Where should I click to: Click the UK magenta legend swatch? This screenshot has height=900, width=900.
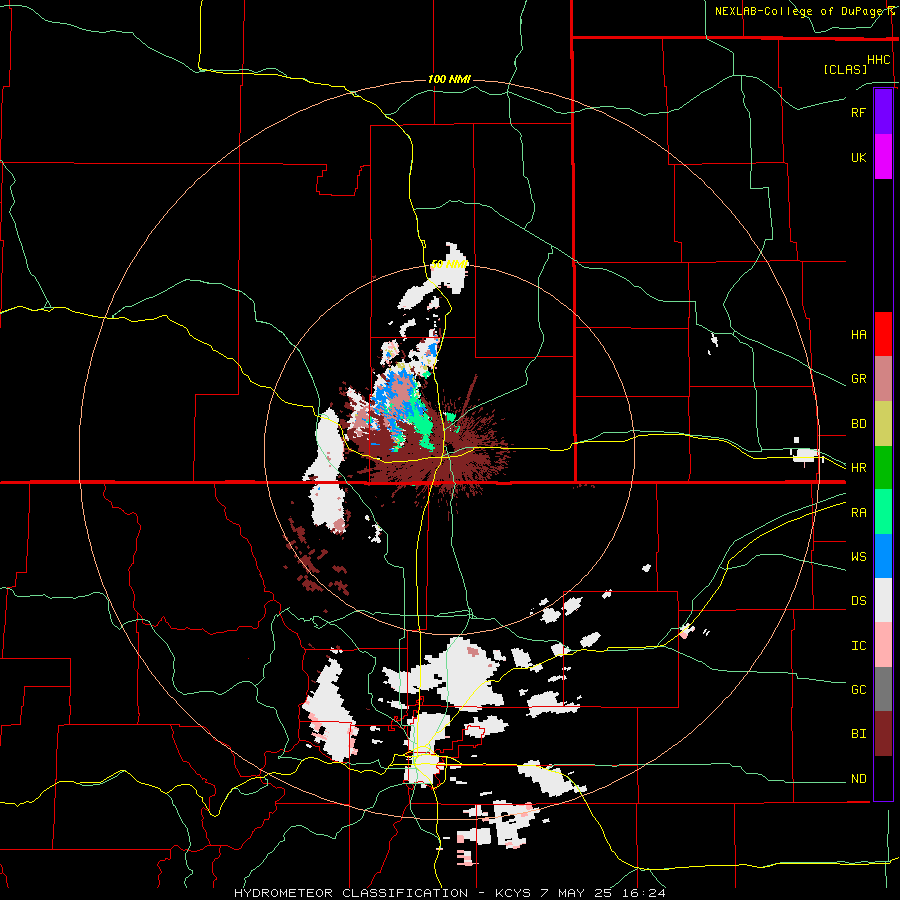(883, 156)
